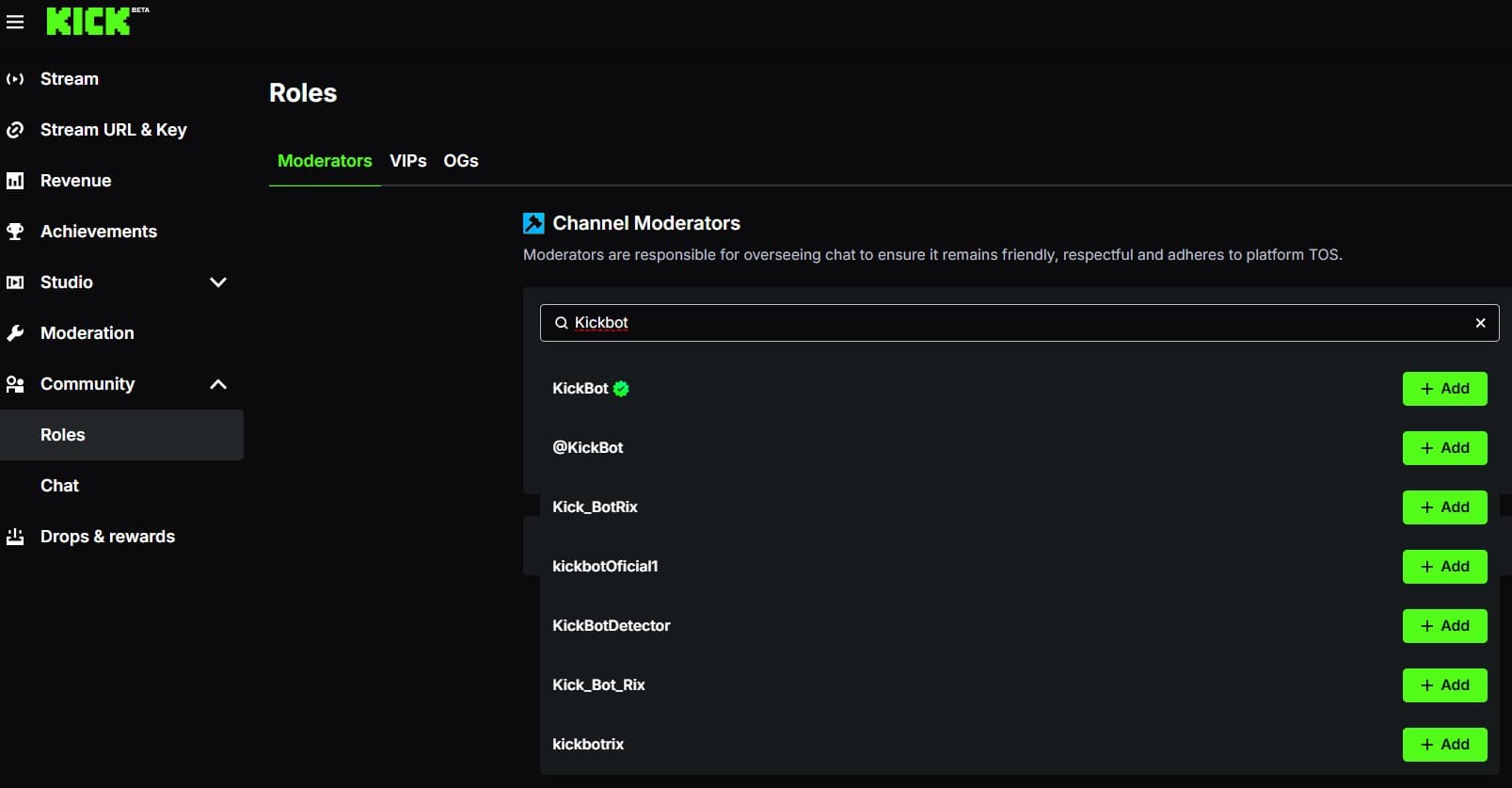The image size is (1512, 788).
Task: Add kickbotOficial1 as moderator
Action: (x=1445, y=567)
